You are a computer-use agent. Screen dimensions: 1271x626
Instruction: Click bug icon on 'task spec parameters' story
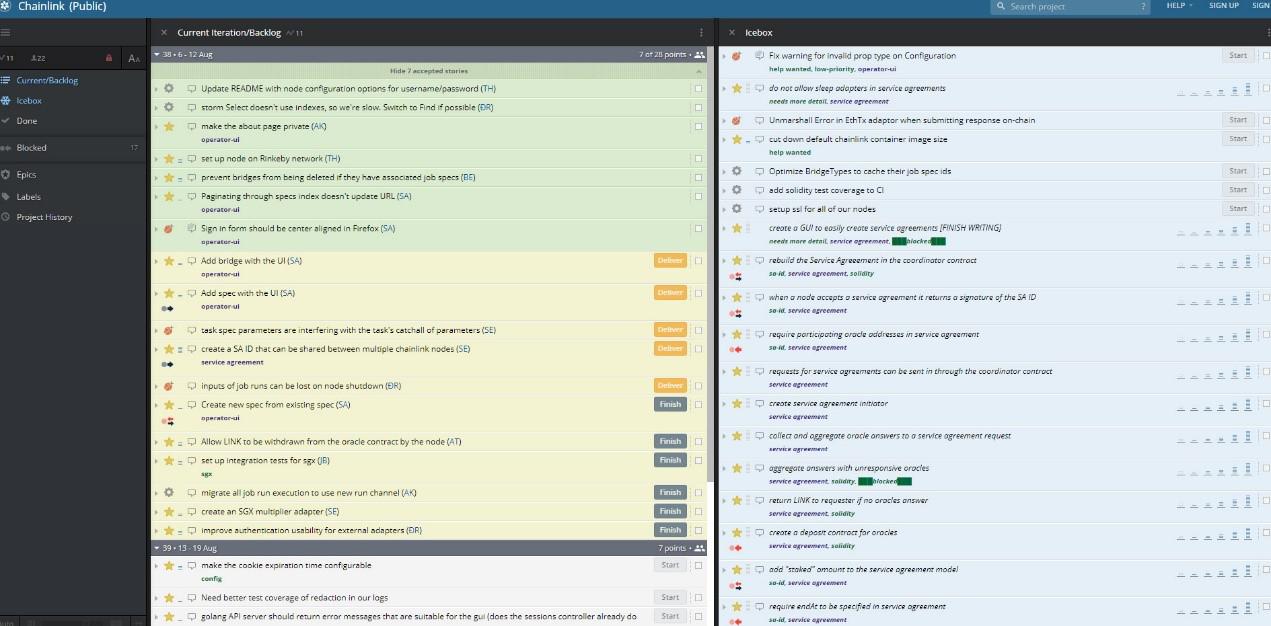(x=169, y=330)
